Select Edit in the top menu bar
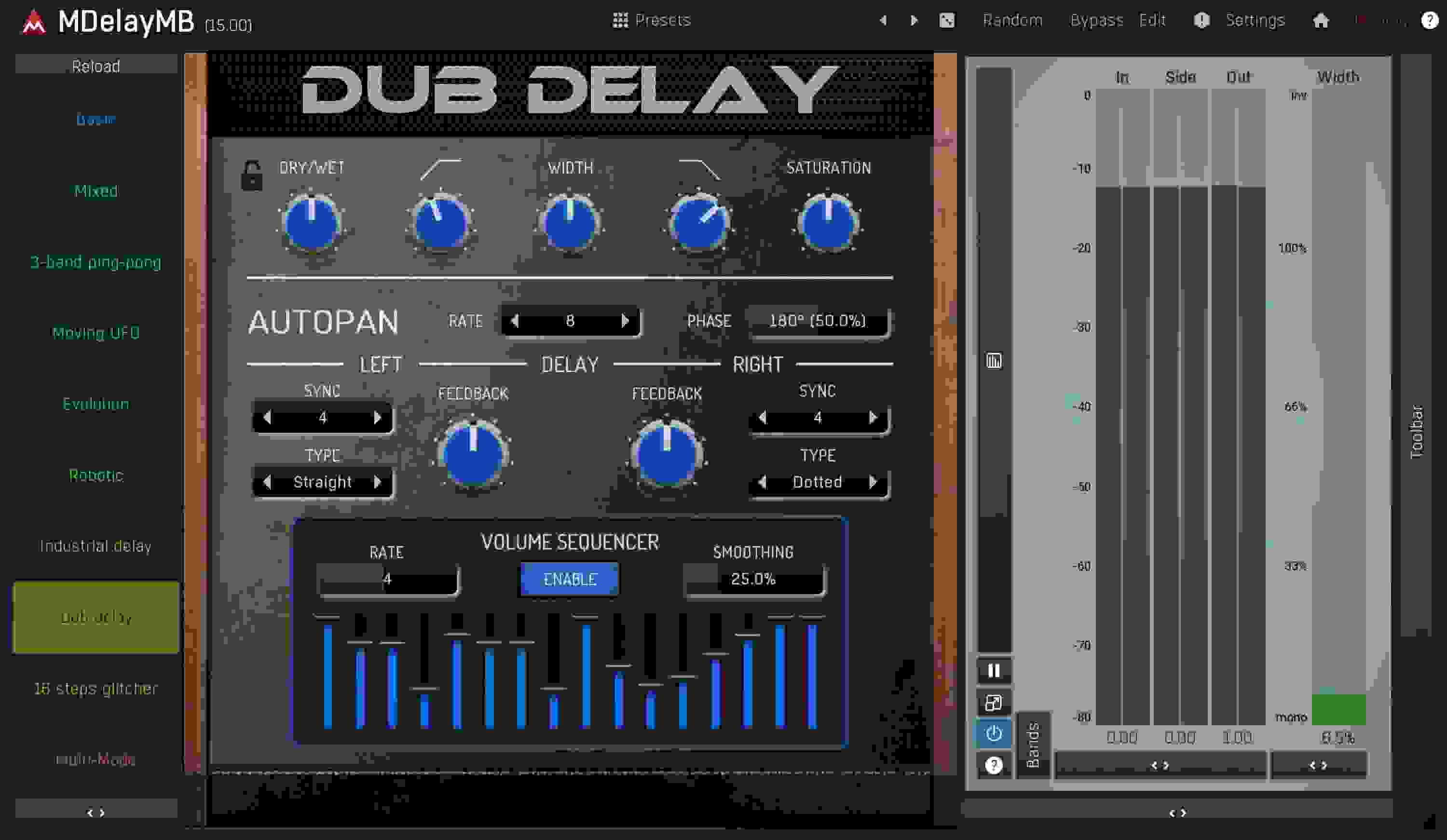 coord(1152,20)
